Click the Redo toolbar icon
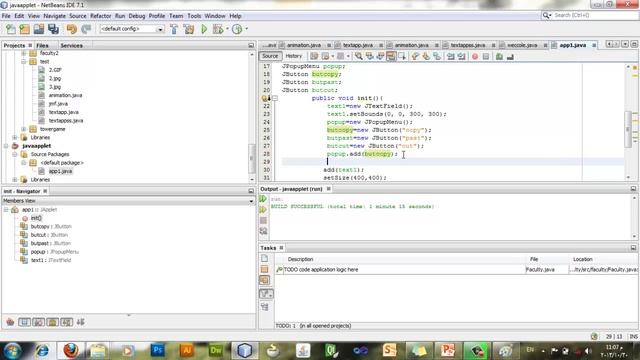The image size is (640, 360). pyautogui.click(x=86, y=29)
